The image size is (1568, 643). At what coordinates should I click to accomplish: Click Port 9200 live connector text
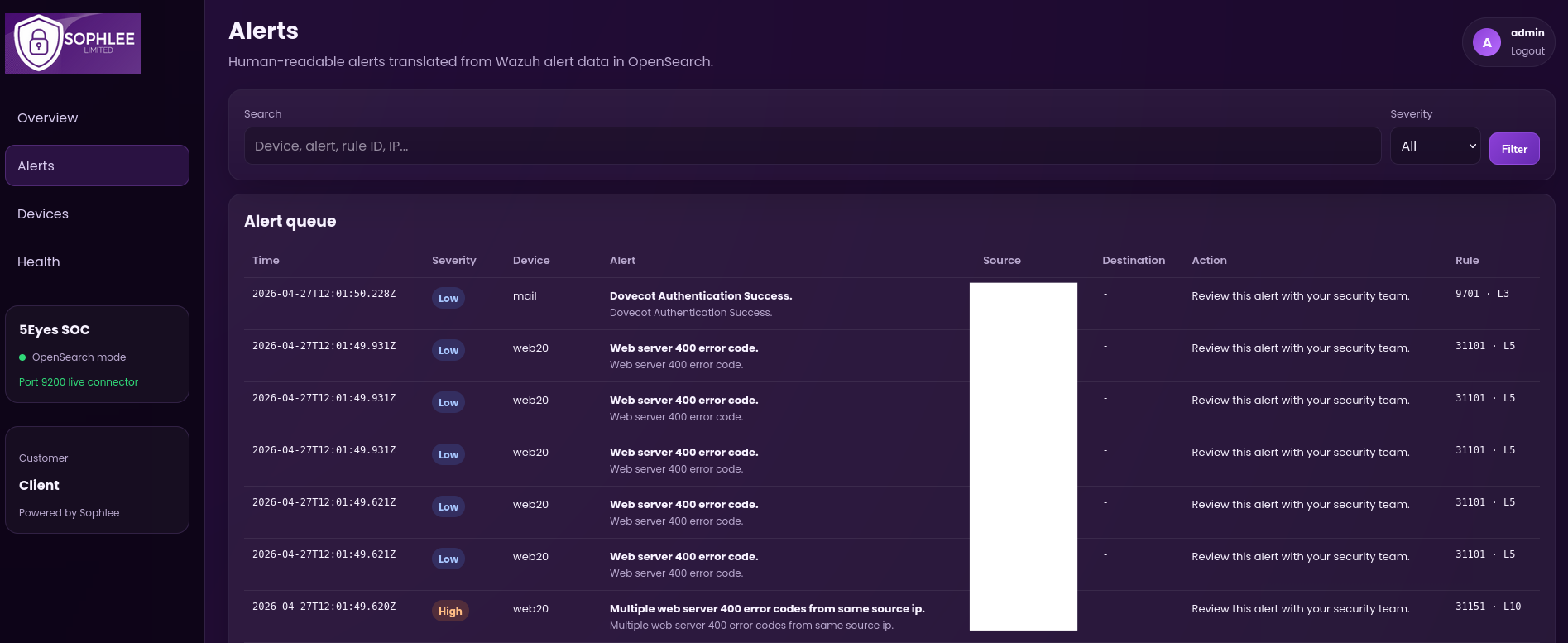coord(79,382)
